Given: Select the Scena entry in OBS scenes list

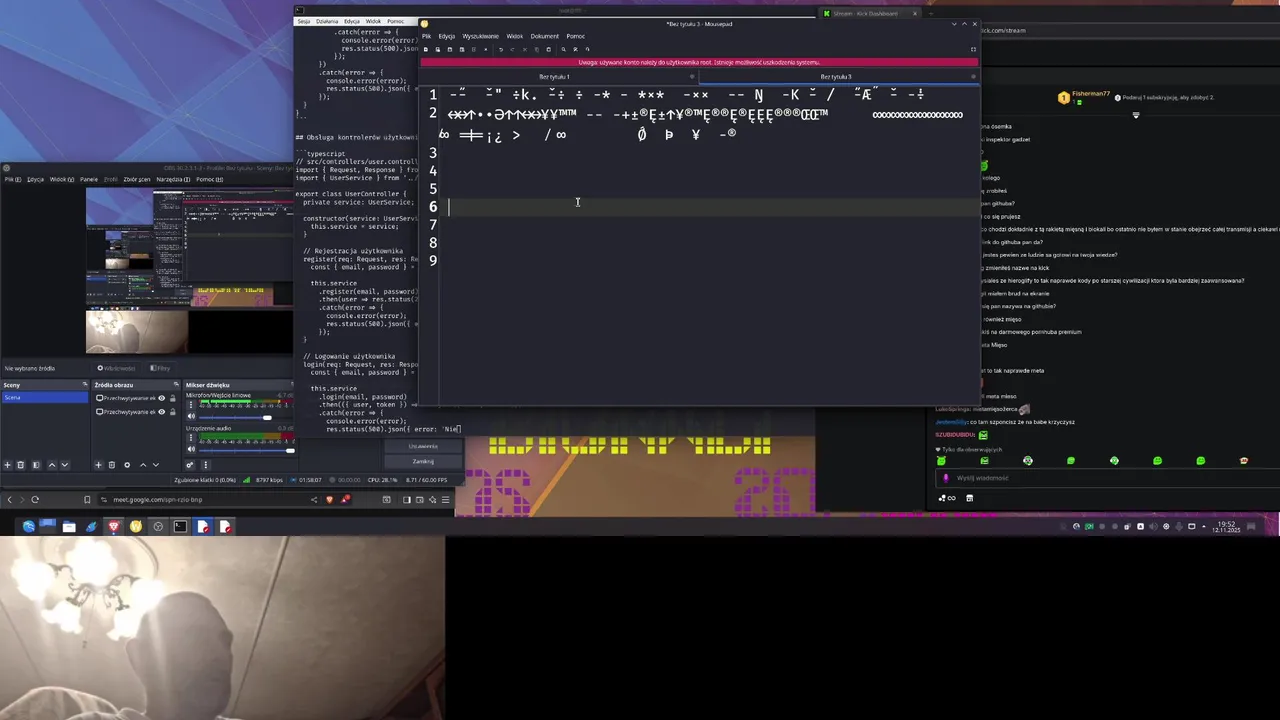Looking at the screenshot, I should pyautogui.click(x=45, y=398).
